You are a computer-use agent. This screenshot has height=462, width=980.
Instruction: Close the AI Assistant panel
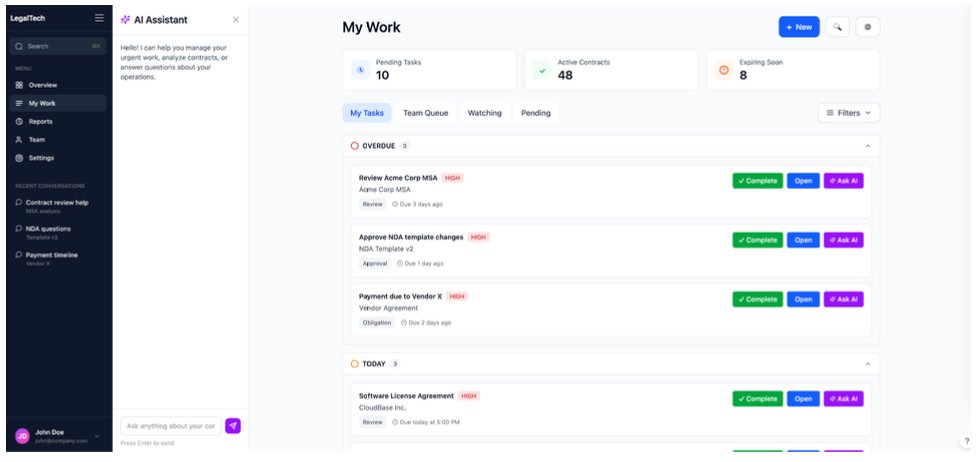pyautogui.click(x=236, y=19)
